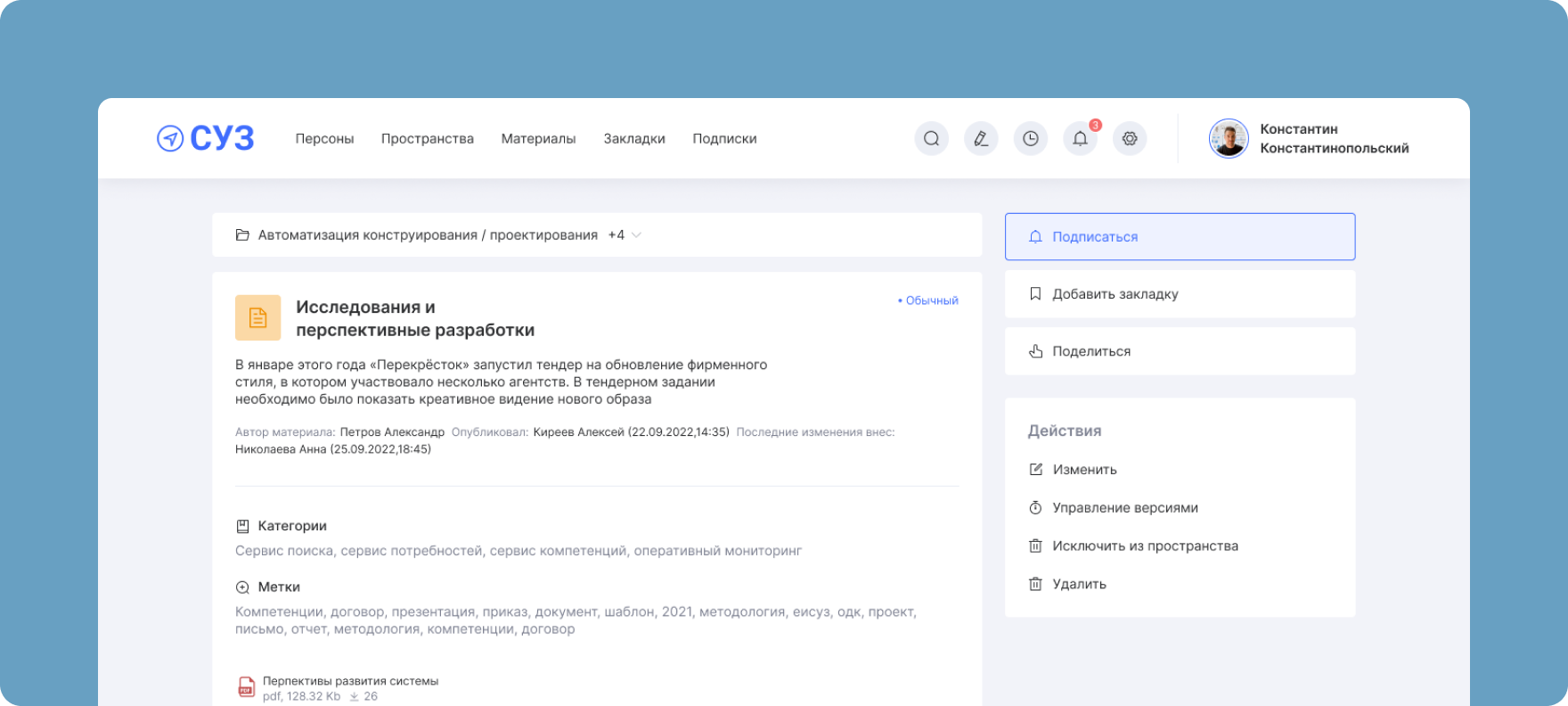The height and width of the screenshot is (706, 1568).
Task: Click the search magnifier icon in header
Action: coord(931,138)
